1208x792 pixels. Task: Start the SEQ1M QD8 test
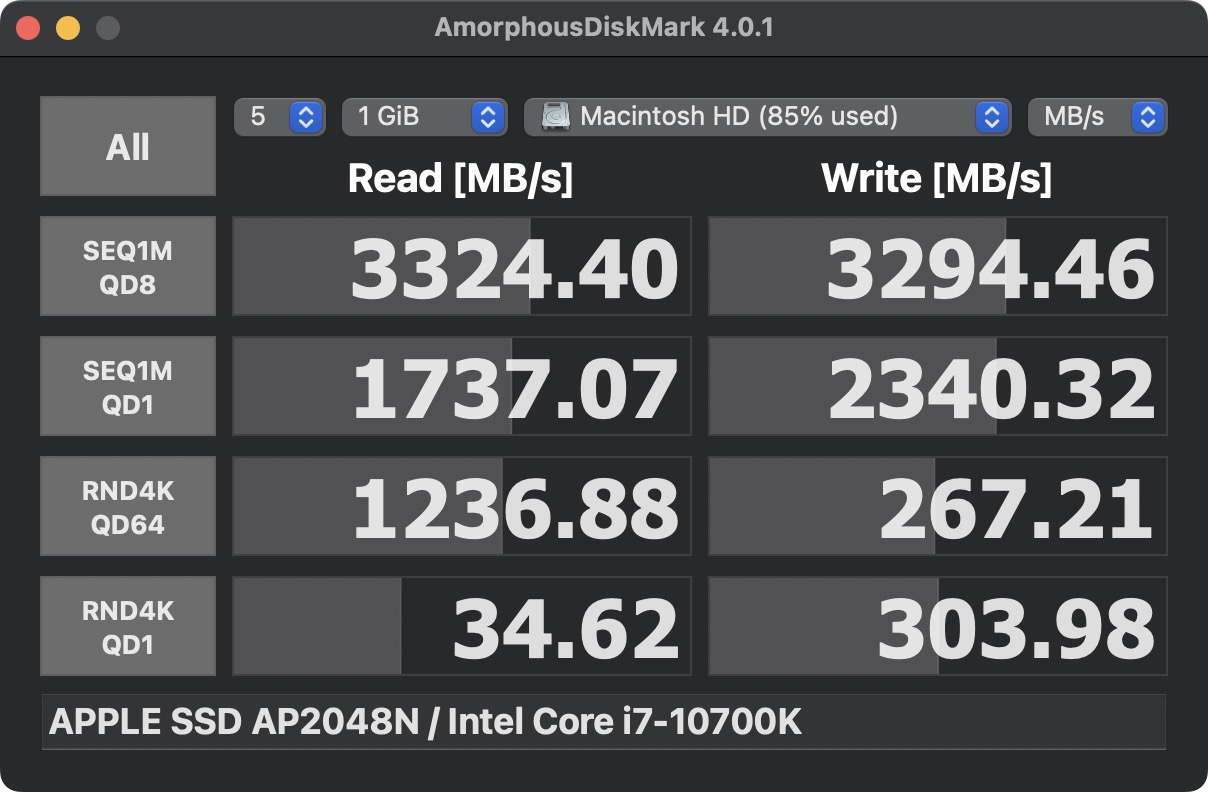click(128, 266)
